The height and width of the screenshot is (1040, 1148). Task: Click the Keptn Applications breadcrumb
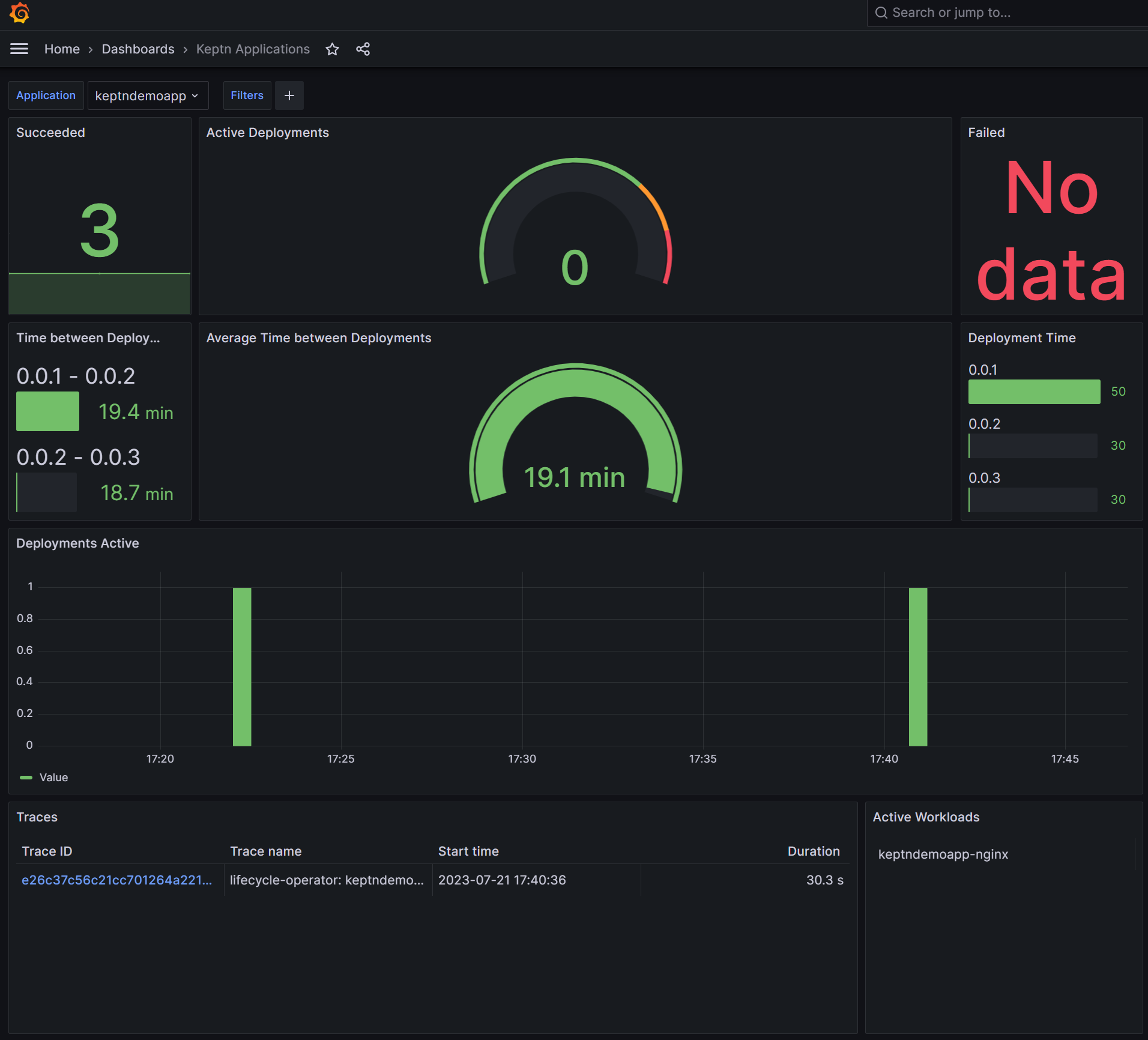click(x=252, y=49)
